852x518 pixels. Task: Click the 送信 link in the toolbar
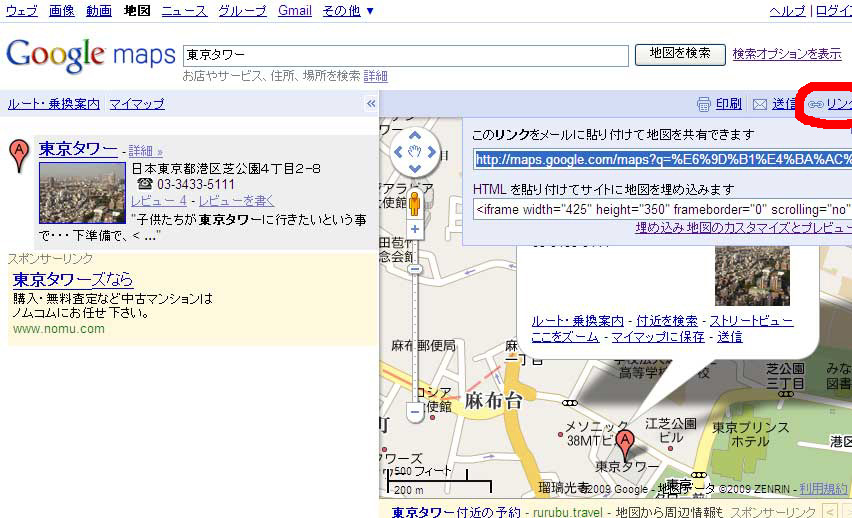pos(785,104)
